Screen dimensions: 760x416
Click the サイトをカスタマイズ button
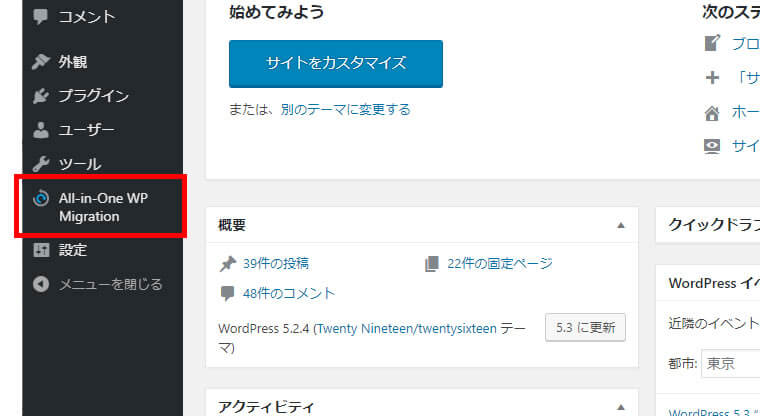[x=336, y=64]
